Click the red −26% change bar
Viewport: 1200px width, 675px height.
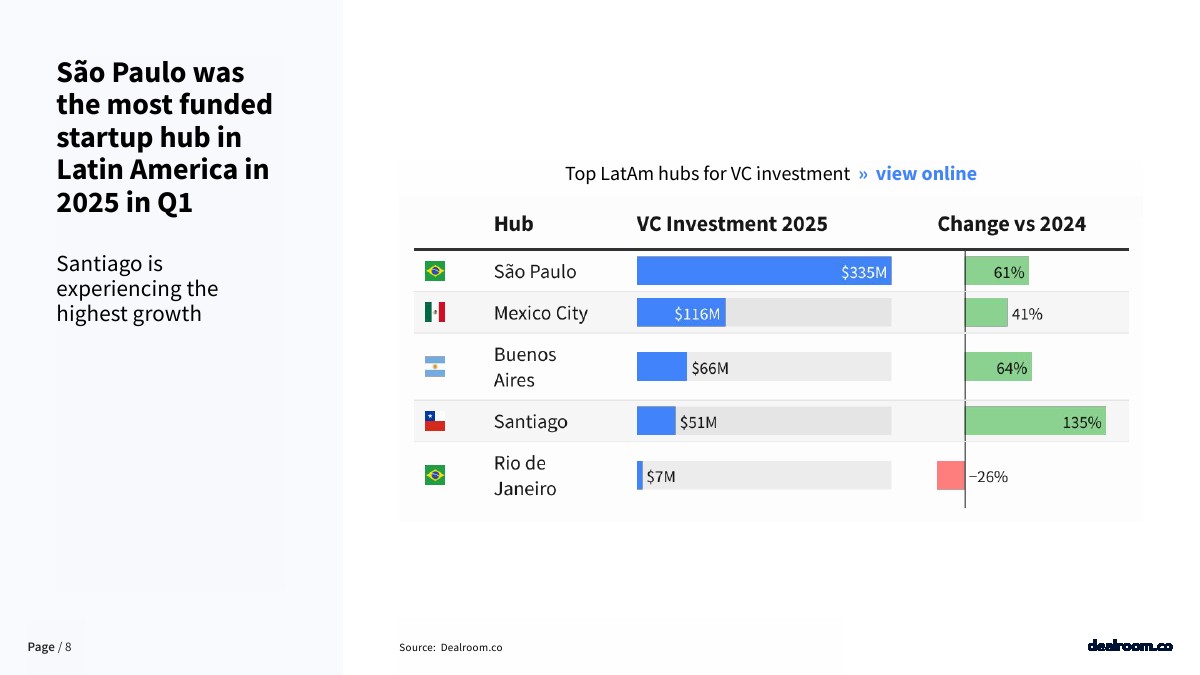coord(950,475)
